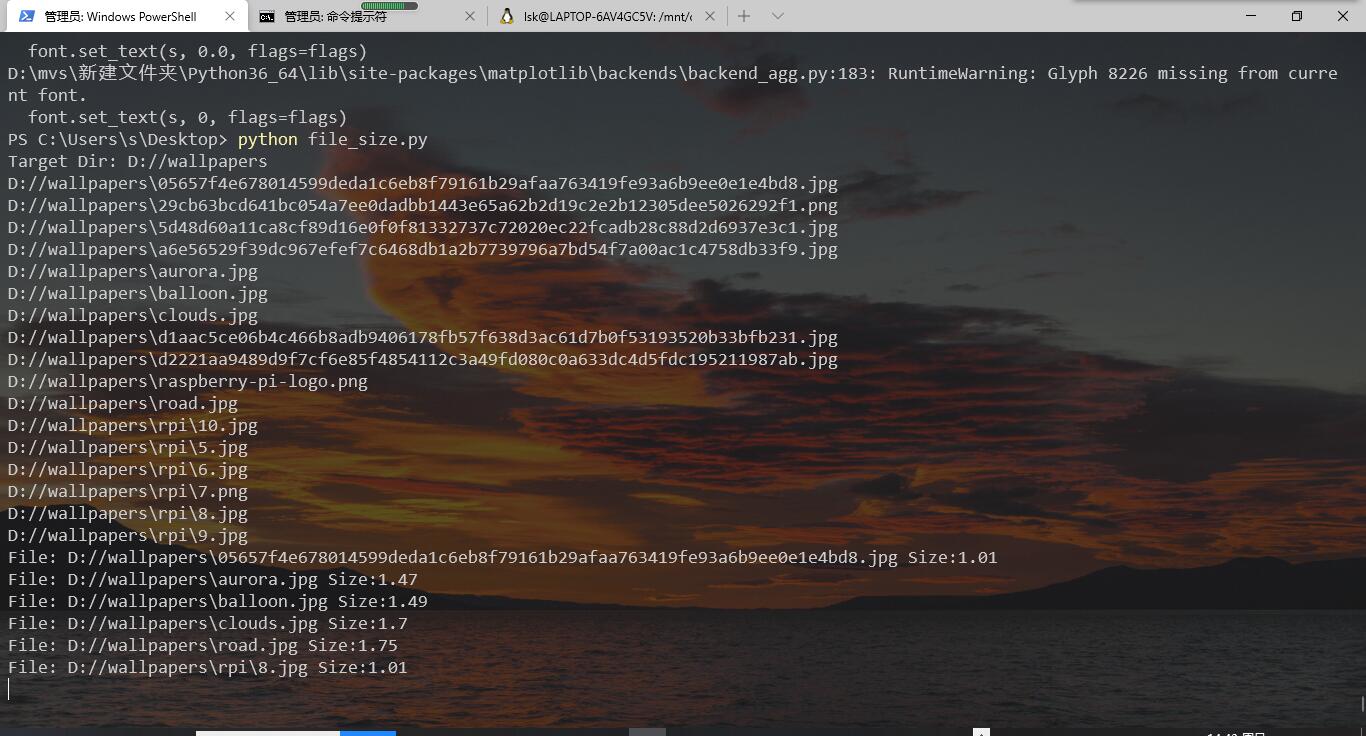Screen dimensions: 1366x736
Task: Click the 'File:' line with Size:1.75 for road.jpg
Action: coord(203,645)
